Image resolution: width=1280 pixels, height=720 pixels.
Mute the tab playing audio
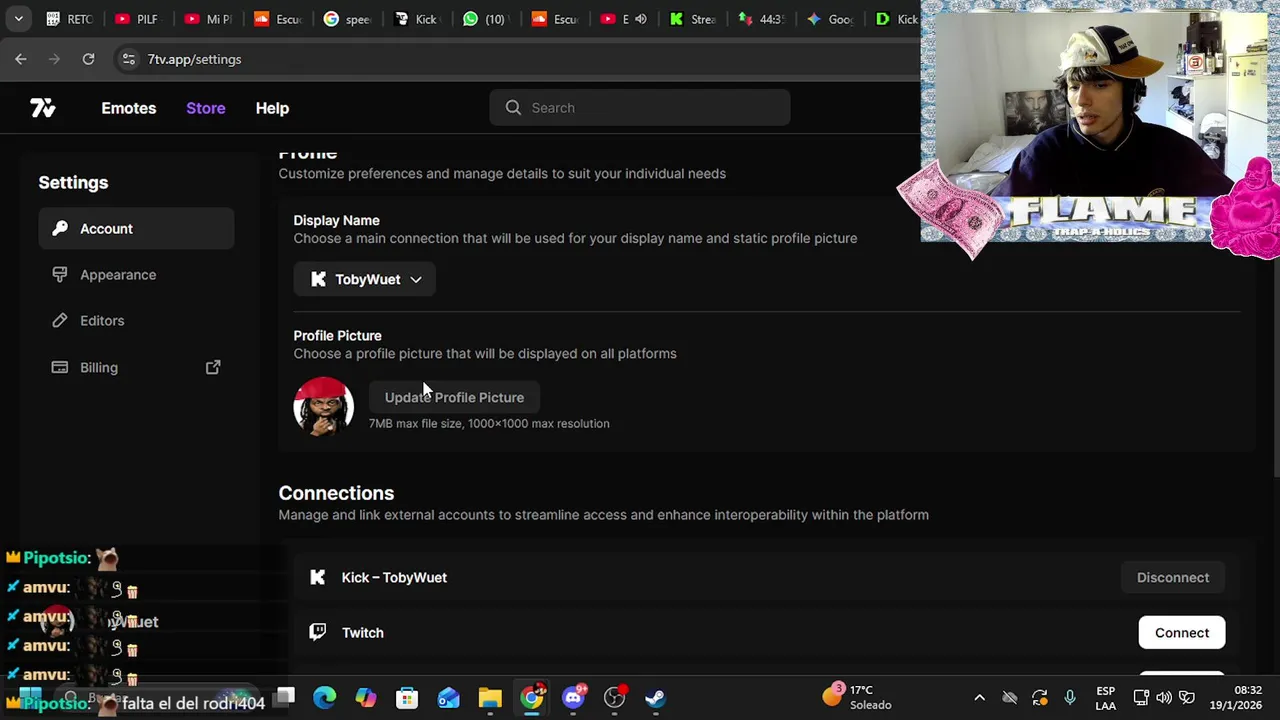641,19
